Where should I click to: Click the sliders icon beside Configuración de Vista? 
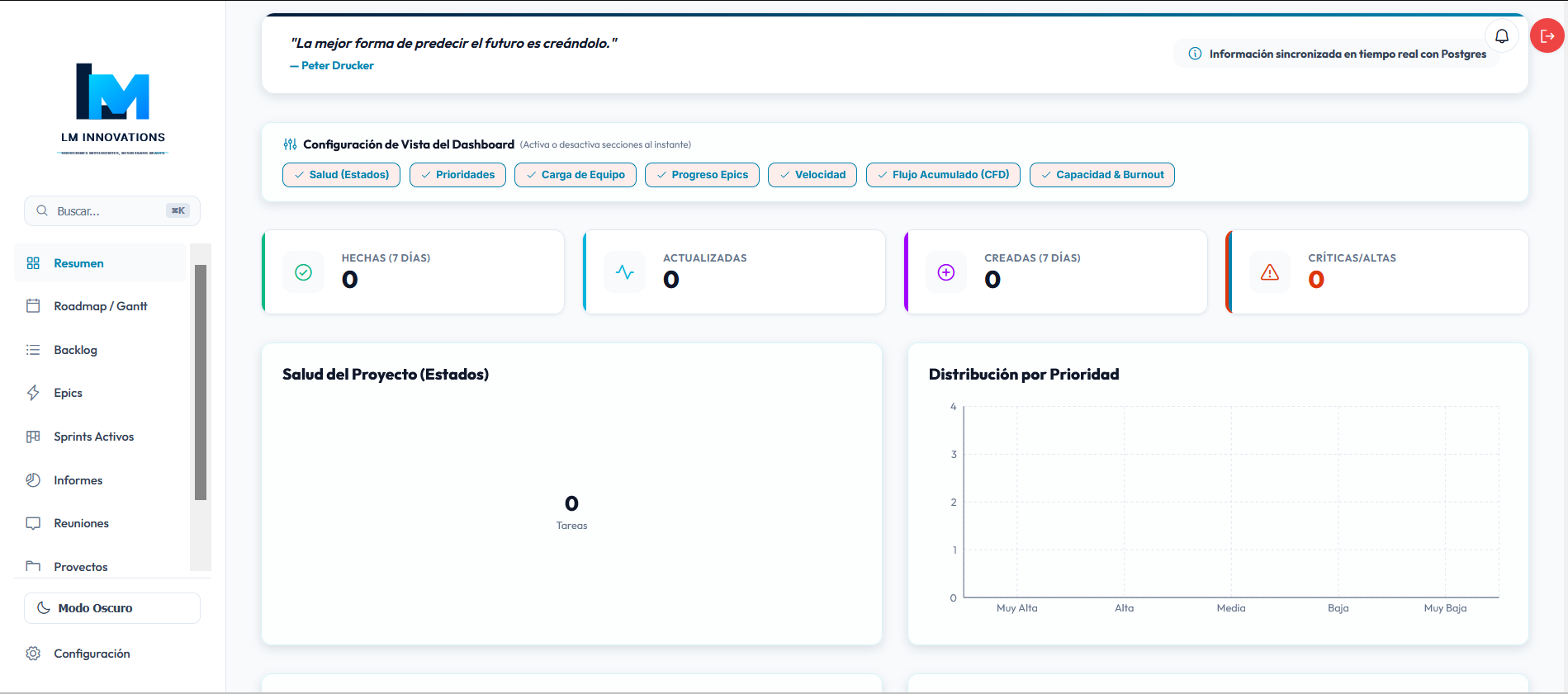point(290,144)
